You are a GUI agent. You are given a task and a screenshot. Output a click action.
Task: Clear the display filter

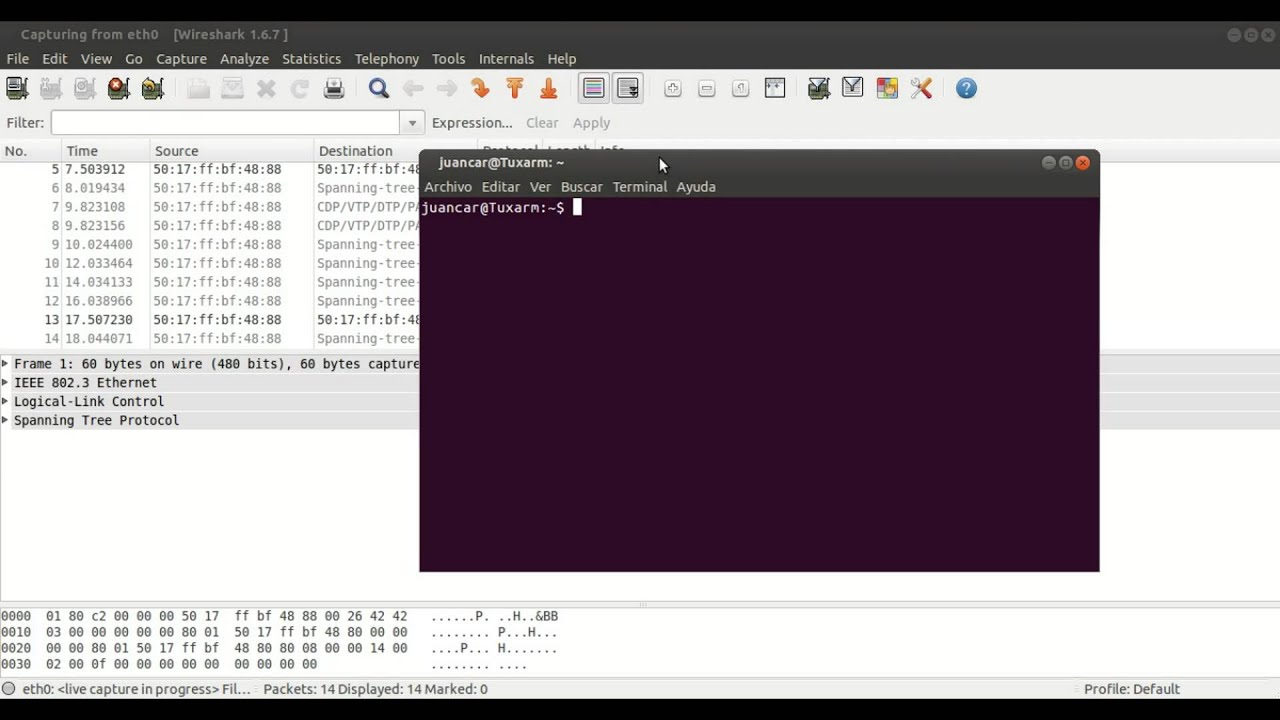pyautogui.click(x=542, y=123)
